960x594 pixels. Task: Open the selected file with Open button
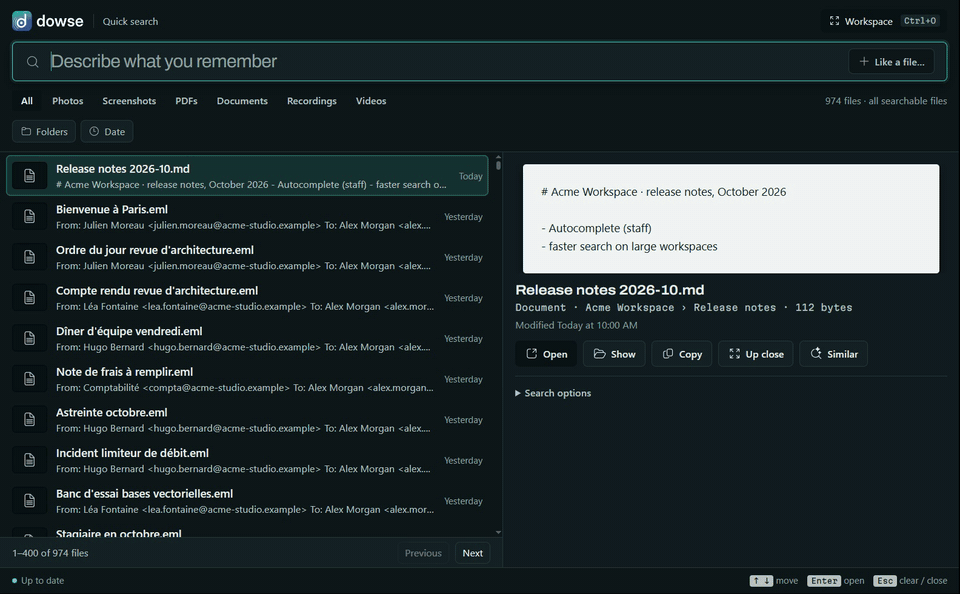point(546,354)
